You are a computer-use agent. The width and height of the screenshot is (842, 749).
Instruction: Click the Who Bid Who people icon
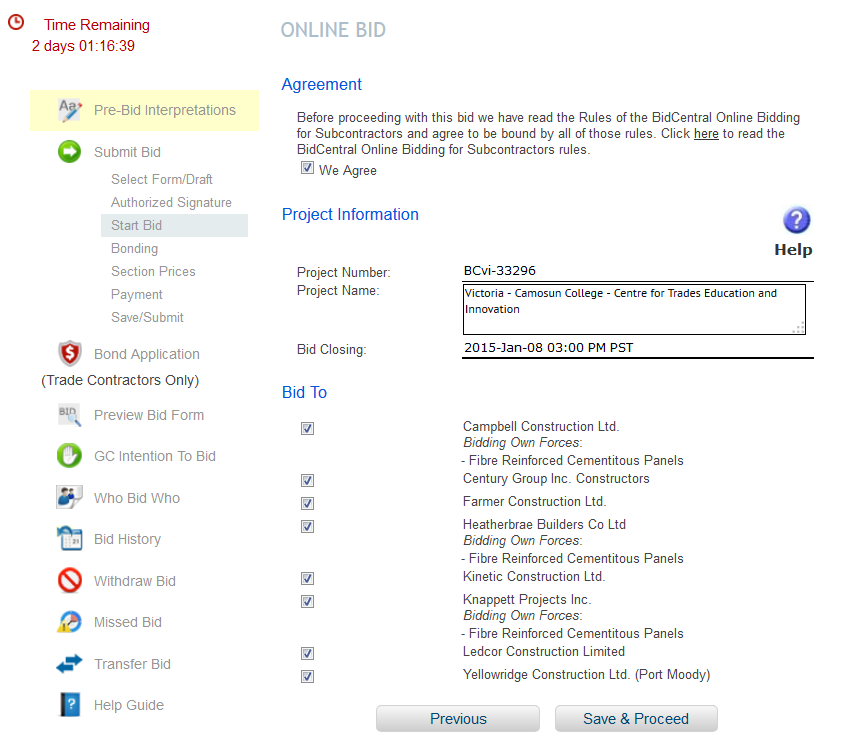coord(69,497)
